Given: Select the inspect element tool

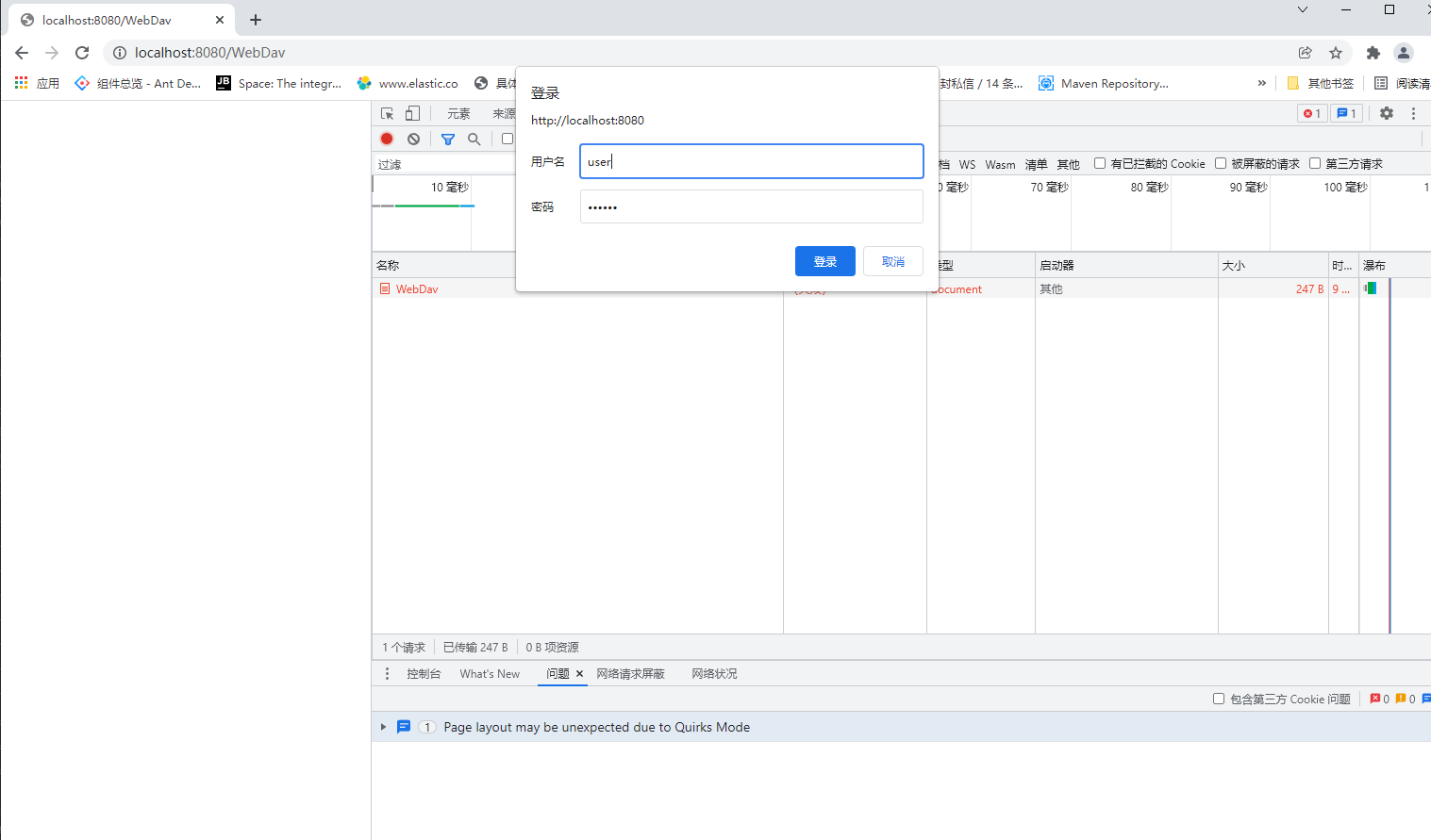Looking at the screenshot, I should (387, 112).
